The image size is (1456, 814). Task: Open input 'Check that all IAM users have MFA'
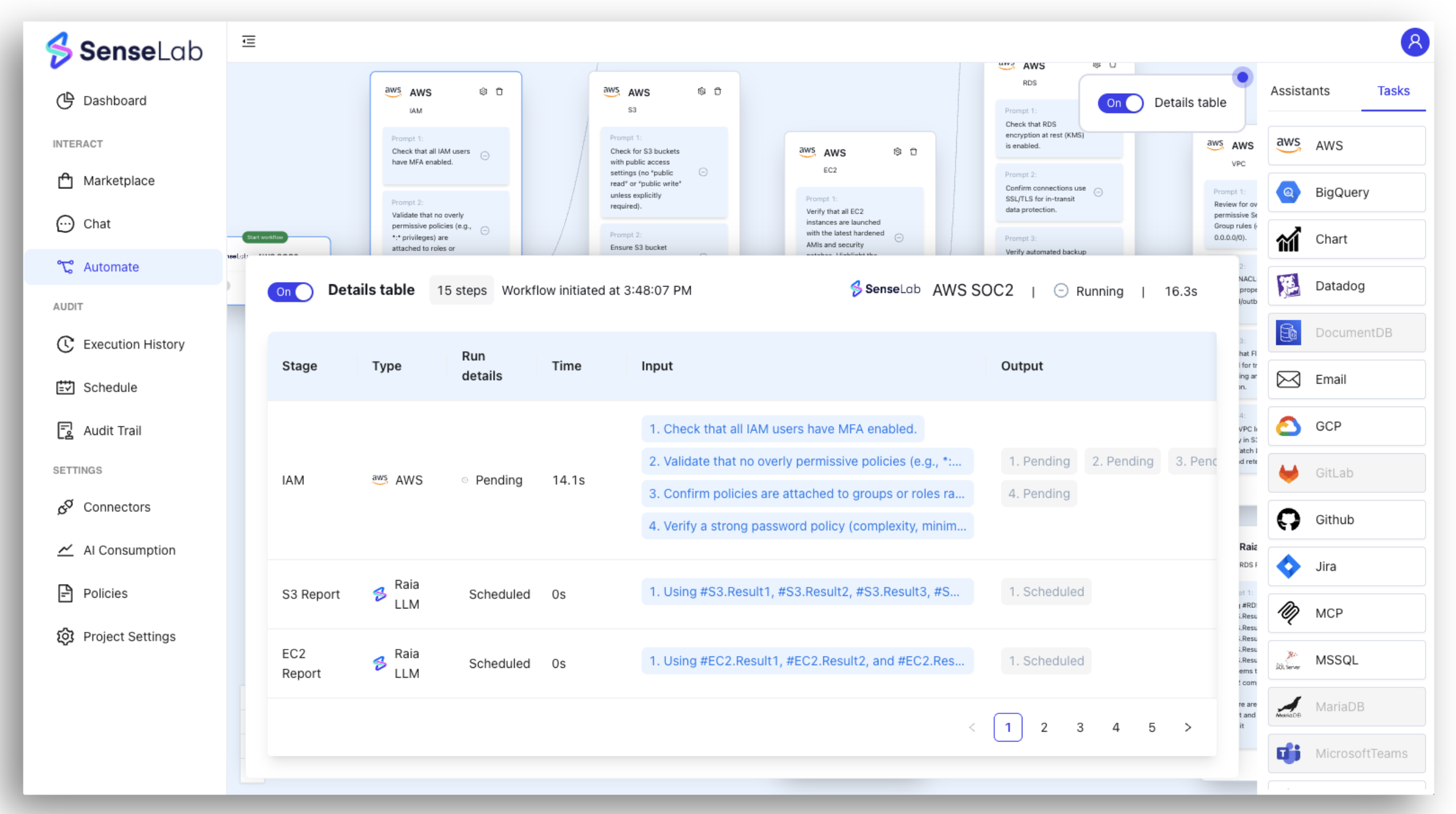click(782, 429)
